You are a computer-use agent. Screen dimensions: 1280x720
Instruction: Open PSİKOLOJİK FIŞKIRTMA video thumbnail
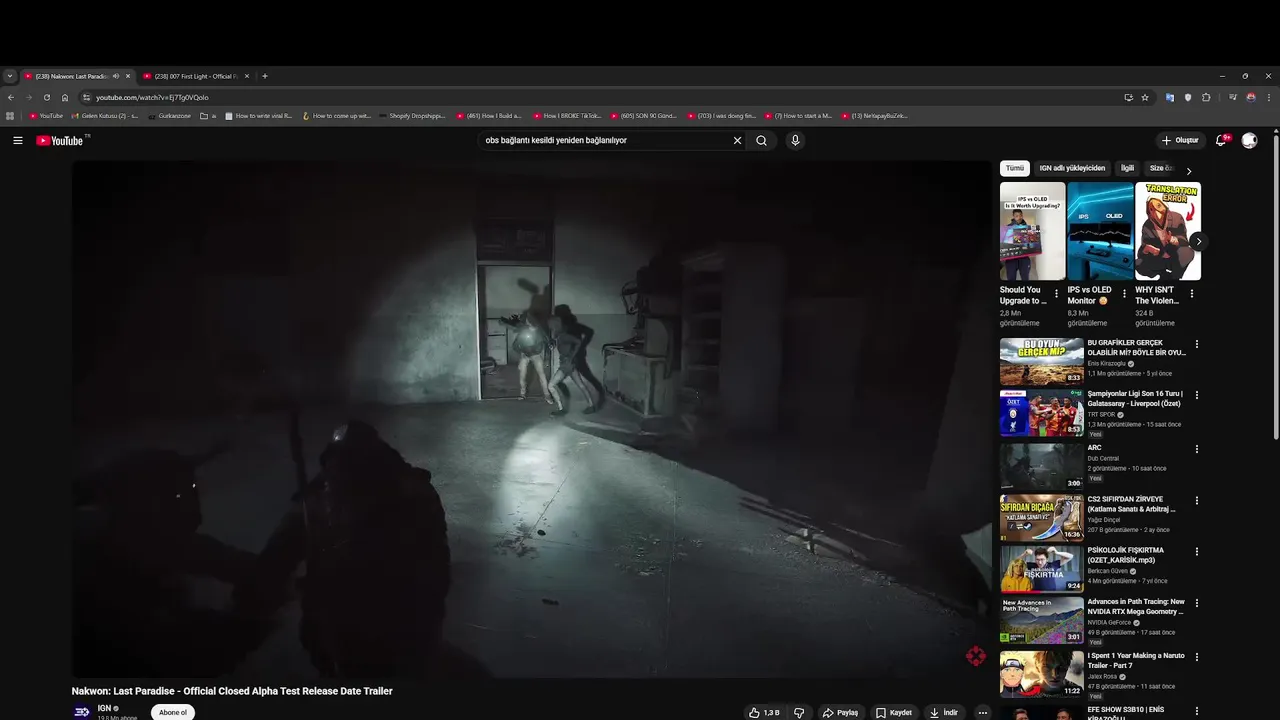(1041, 569)
